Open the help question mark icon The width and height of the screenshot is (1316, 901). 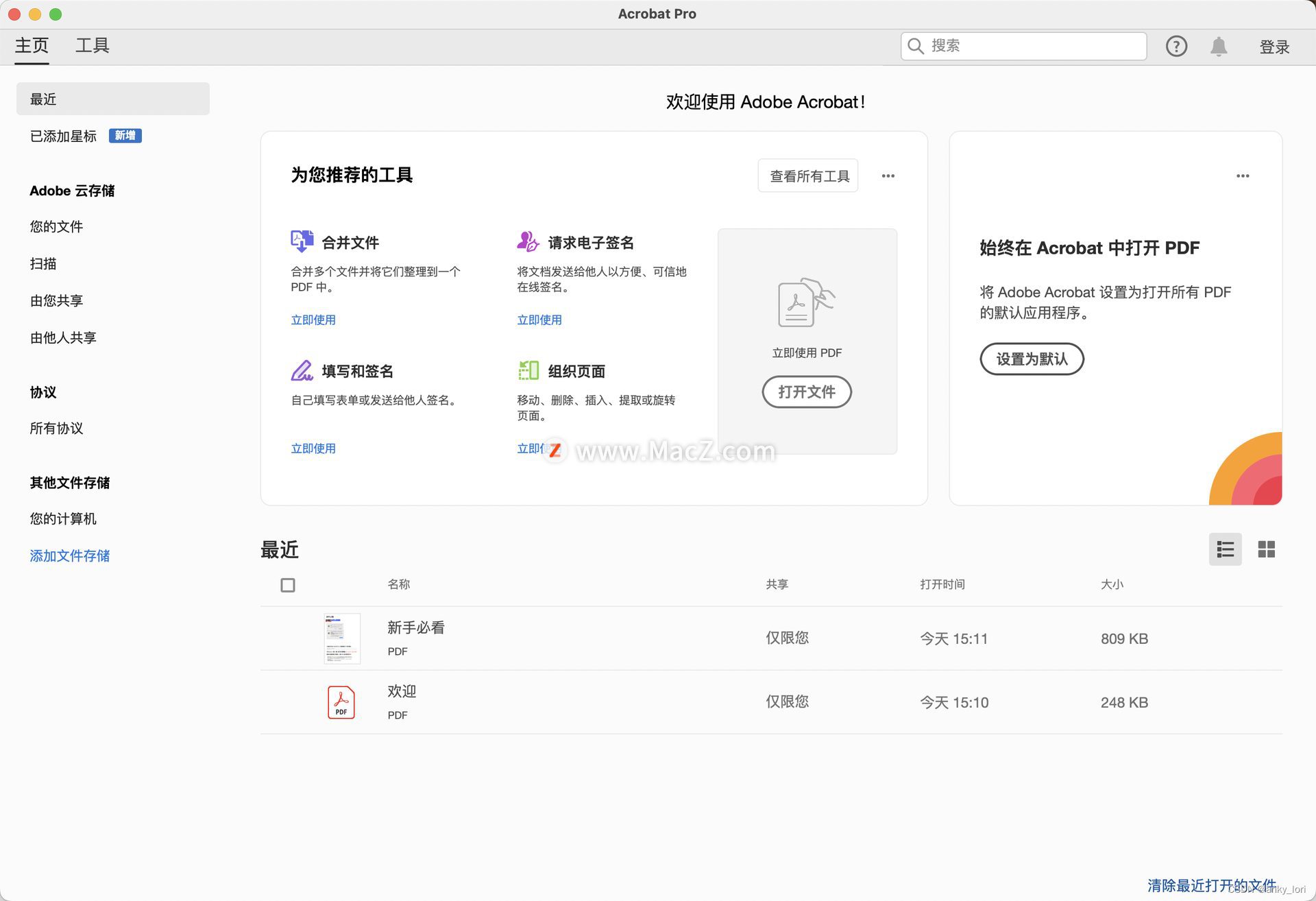point(1176,46)
